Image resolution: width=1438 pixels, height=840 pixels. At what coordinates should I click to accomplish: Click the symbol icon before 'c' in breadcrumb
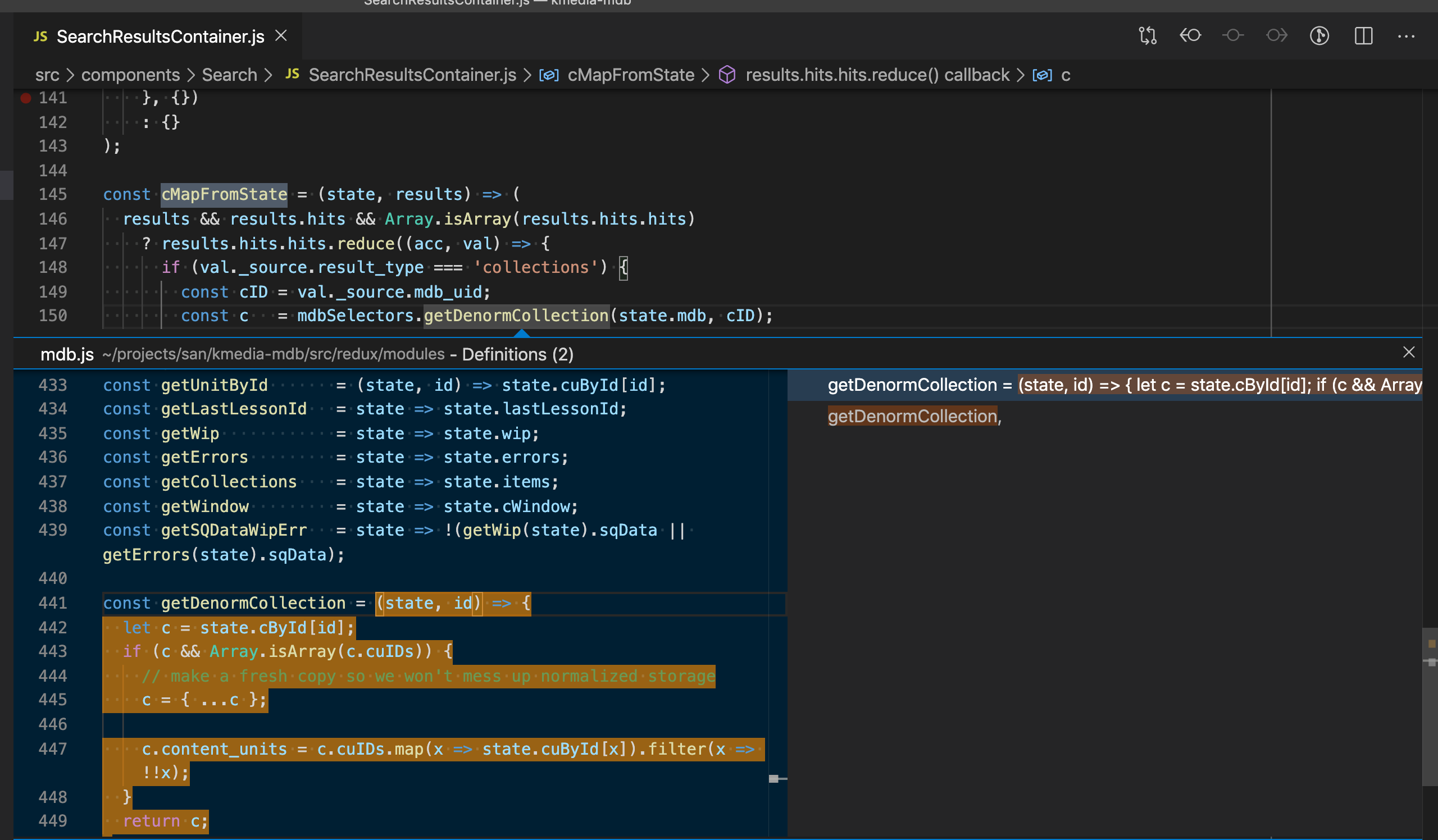click(x=1042, y=75)
